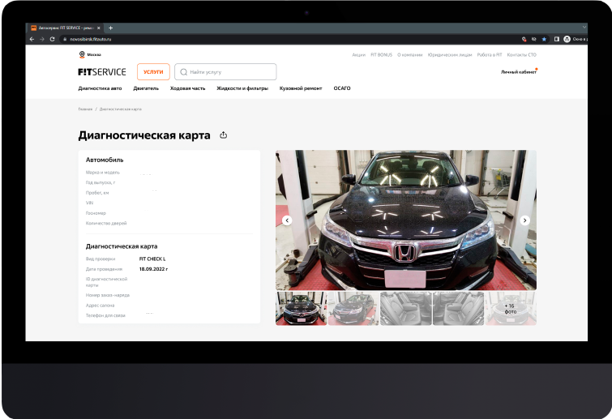Image resolution: width=612 pixels, height=419 pixels.
Task: Open the Контакты СТО top link
Action: coord(522,55)
